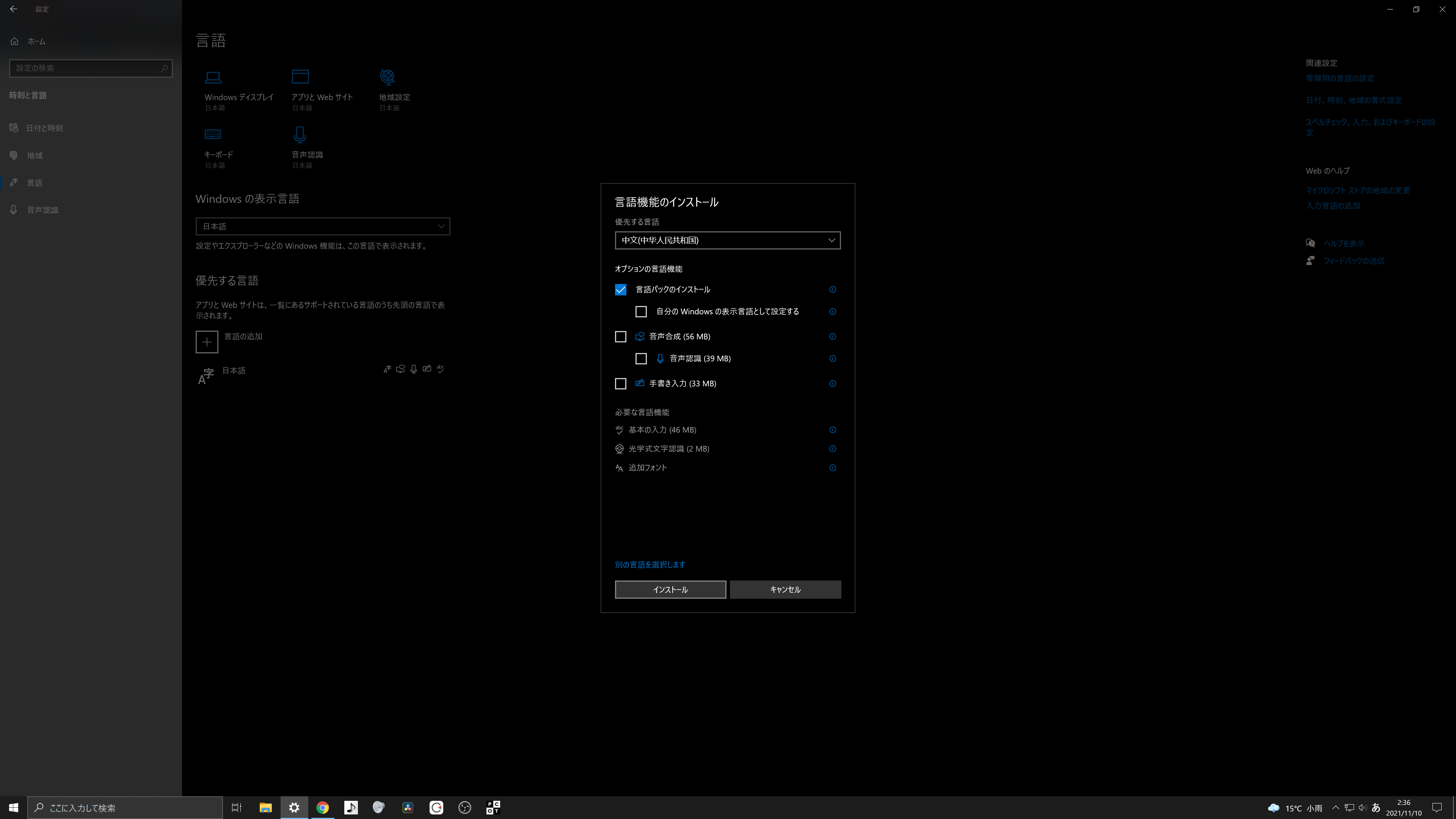The width and height of the screenshot is (1456, 819).
Task: Open the 中文(中华人民共和国) language dropdown
Action: [x=728, y=240]
